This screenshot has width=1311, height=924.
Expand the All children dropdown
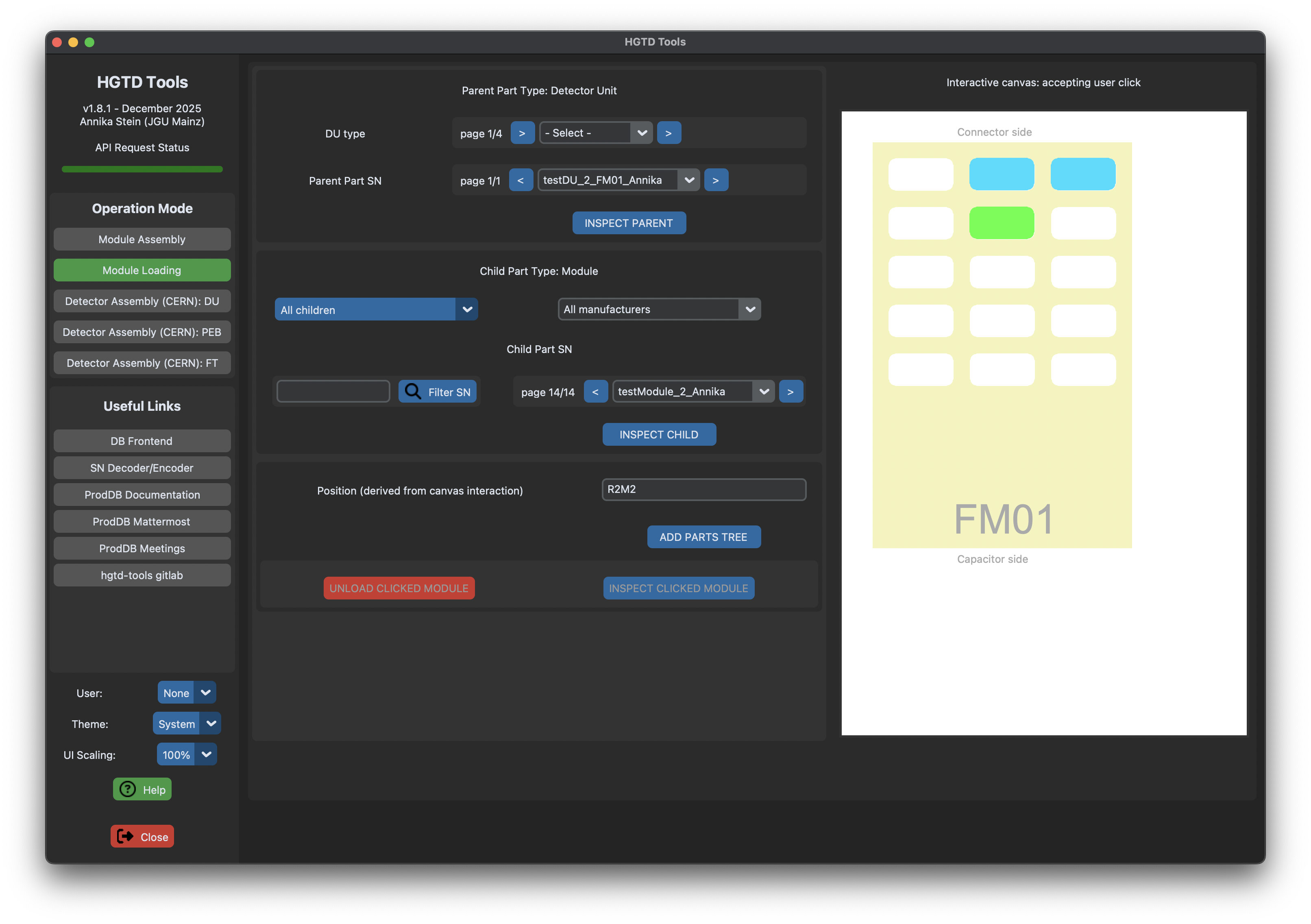376,309
